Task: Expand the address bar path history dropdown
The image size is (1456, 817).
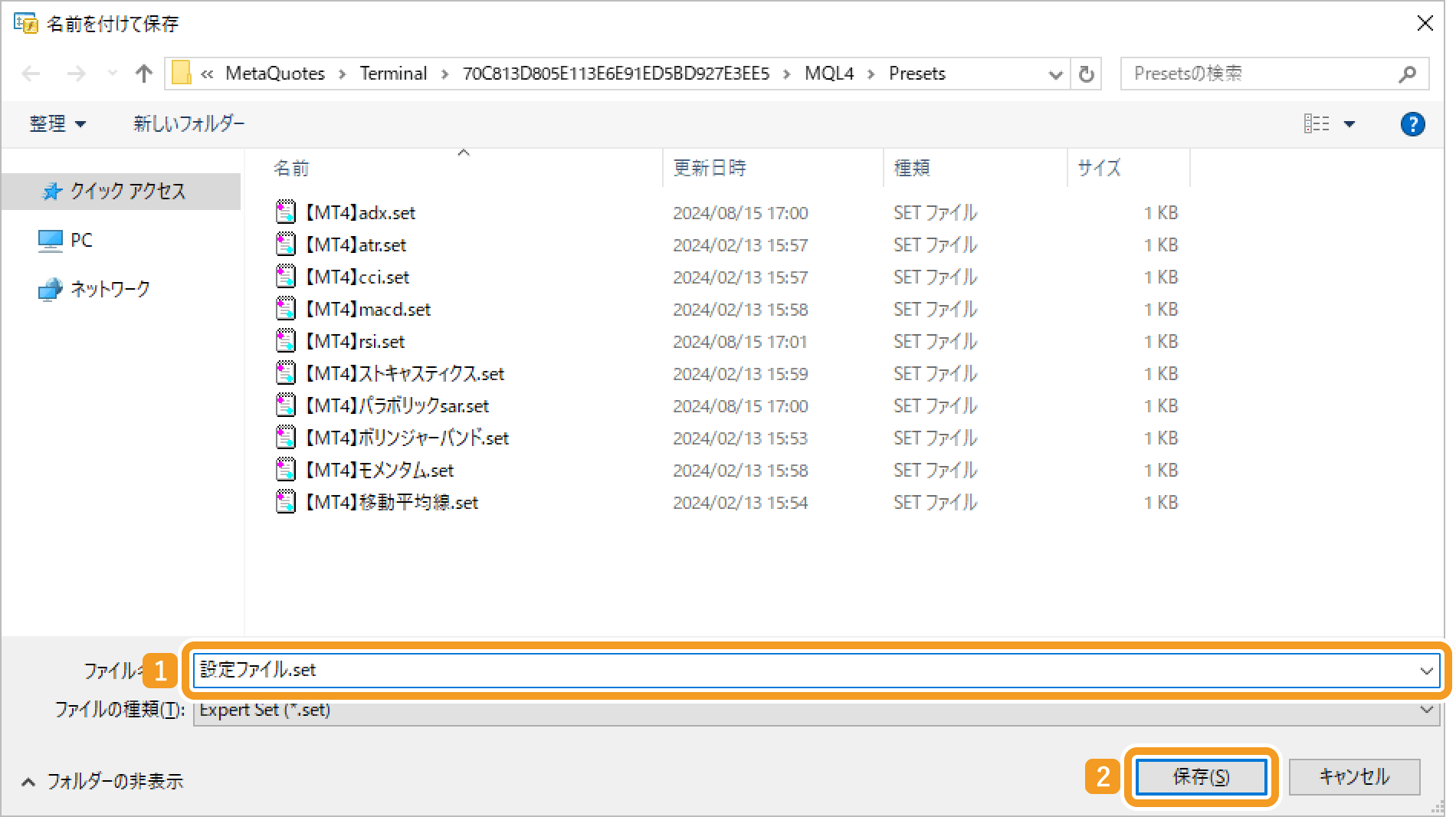Action: [1055, 74]
